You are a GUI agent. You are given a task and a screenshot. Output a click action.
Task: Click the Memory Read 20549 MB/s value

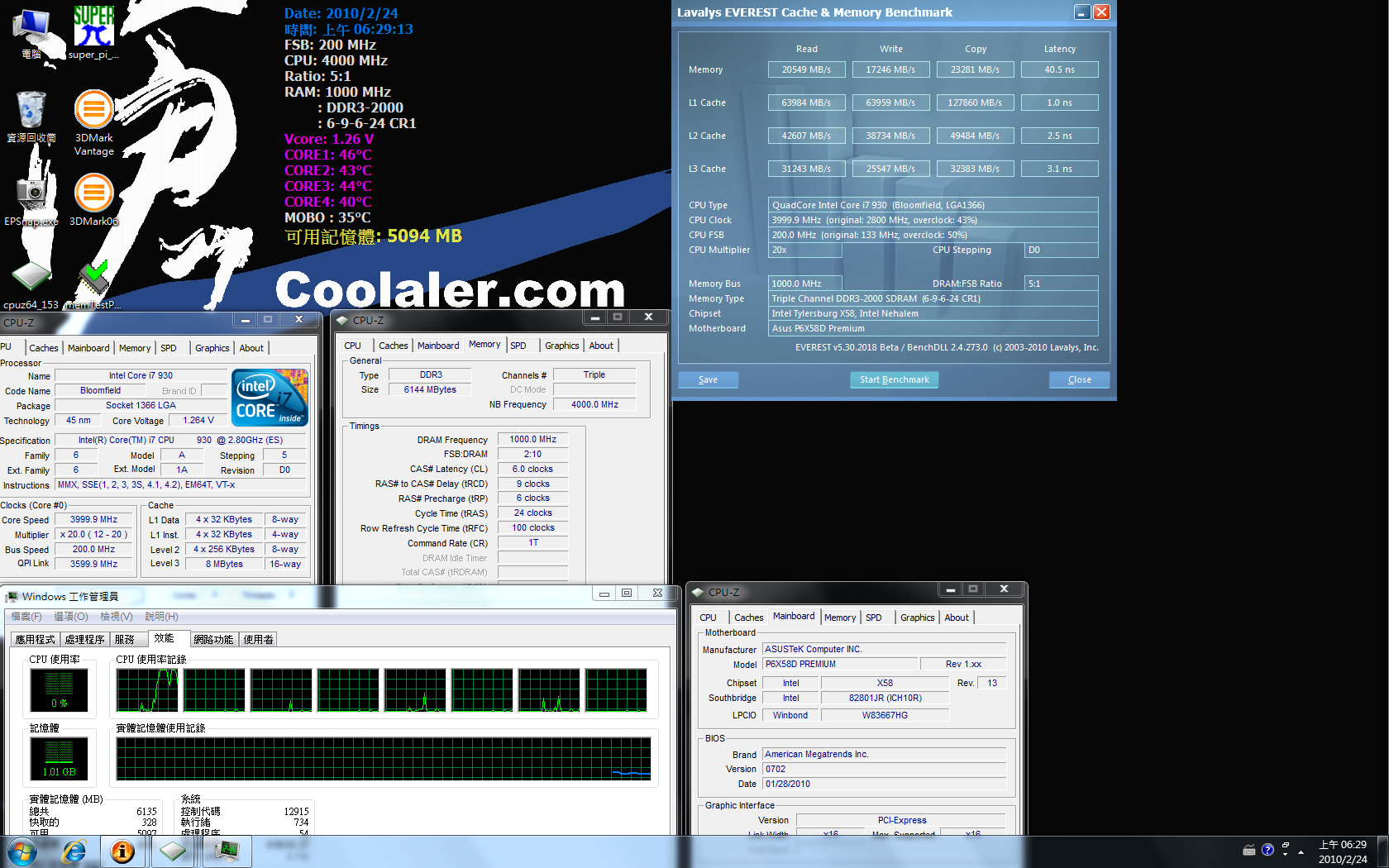pyautogui.click(x=806, y=69)
